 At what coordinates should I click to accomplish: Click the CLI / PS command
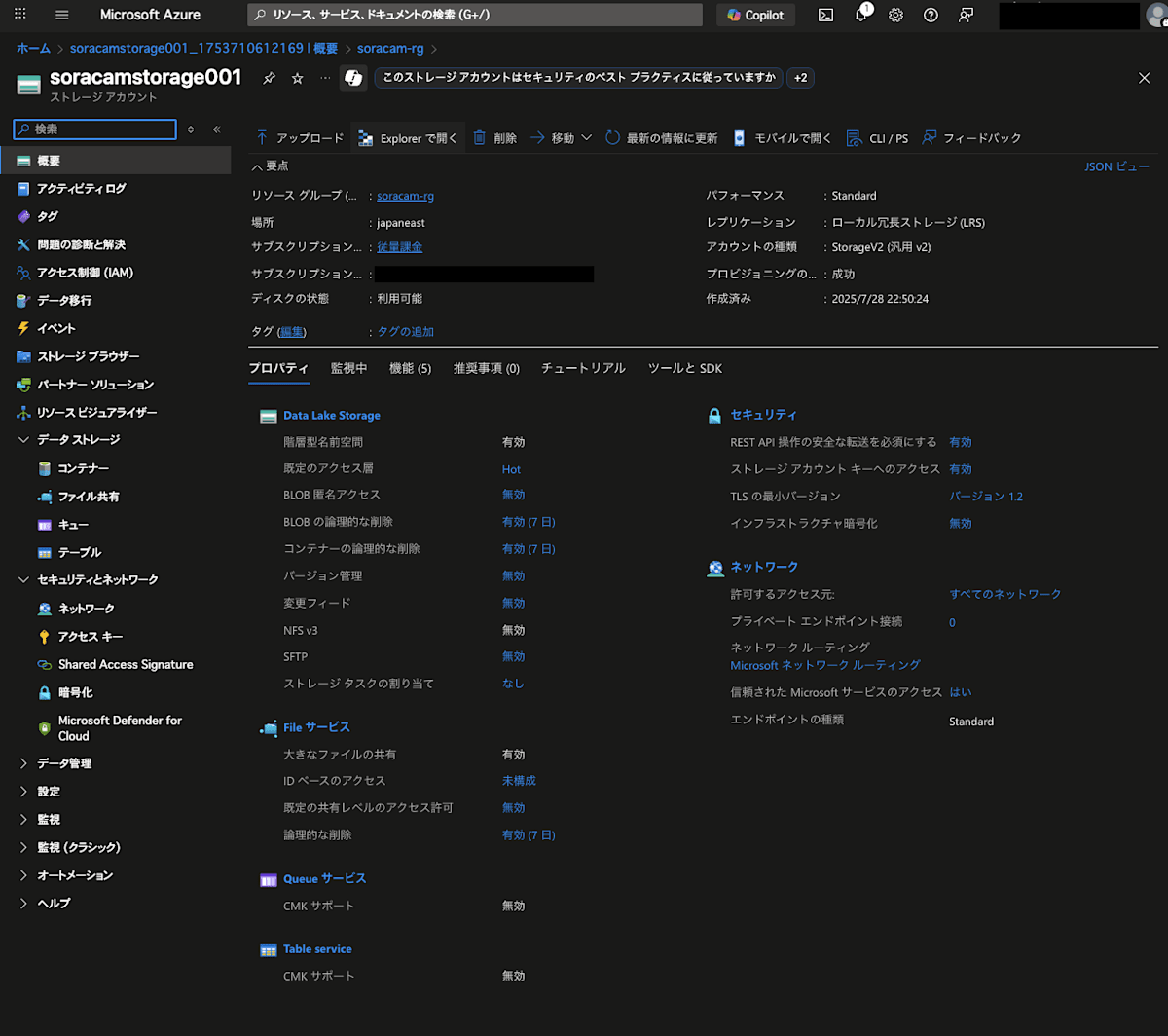click(877, 138)
